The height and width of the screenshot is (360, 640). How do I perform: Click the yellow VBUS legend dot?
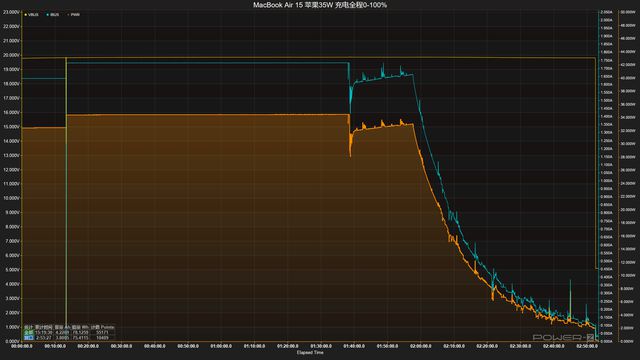pyautogui.click(x=26, y=15)
